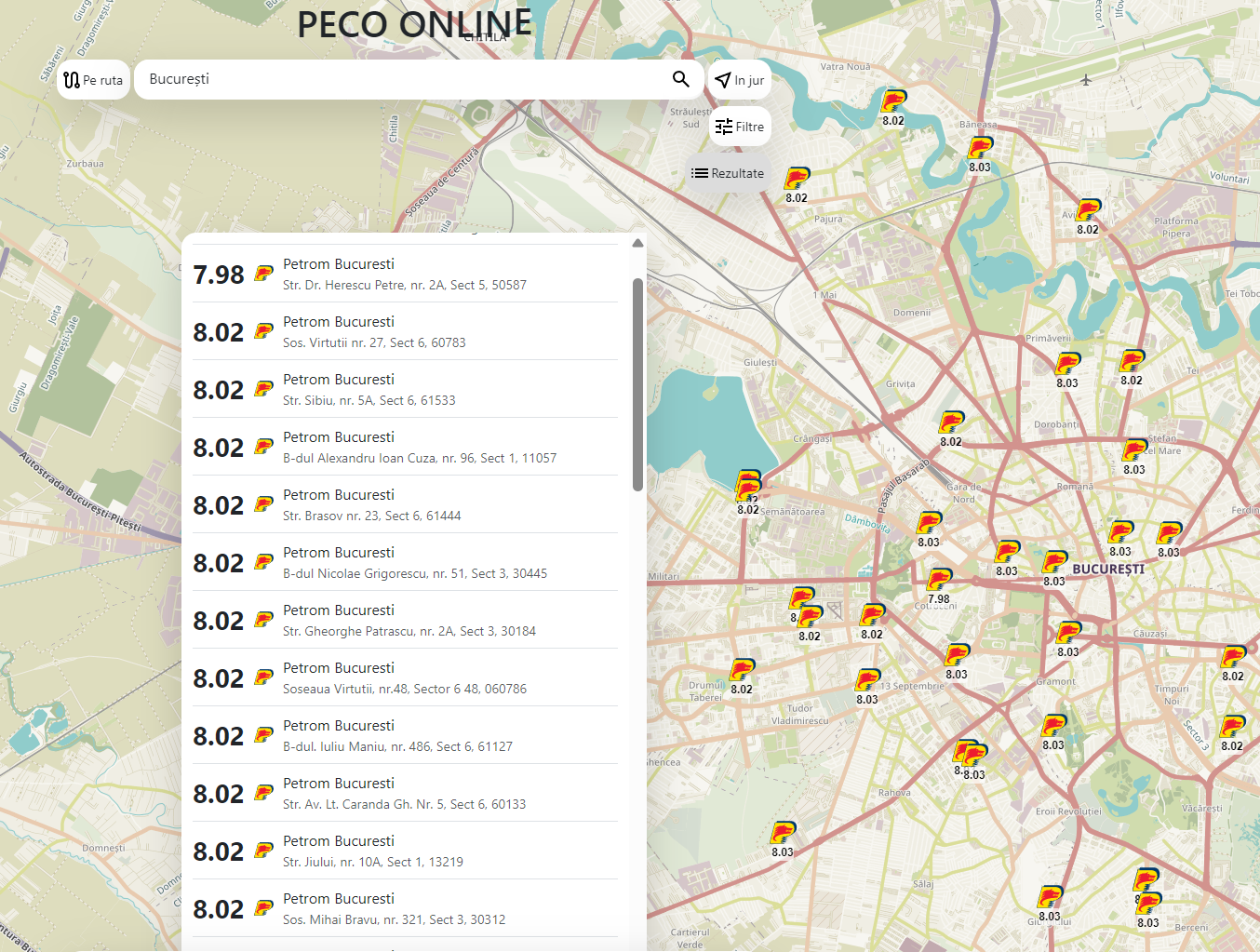Click the 7.98 Petrom map marker

pos(939,583)
